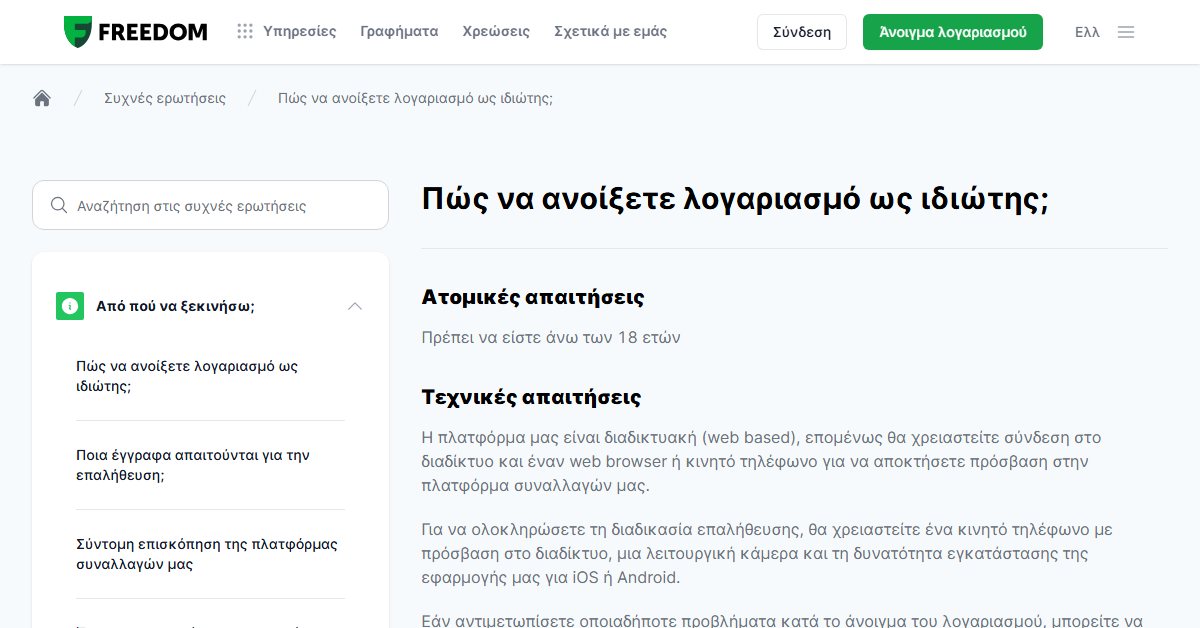This screenshot has height=628, width=1200.
Task: Focus the Αναζήτηση στις συχνές ερωτήσεις field
Action: (210, 205)
